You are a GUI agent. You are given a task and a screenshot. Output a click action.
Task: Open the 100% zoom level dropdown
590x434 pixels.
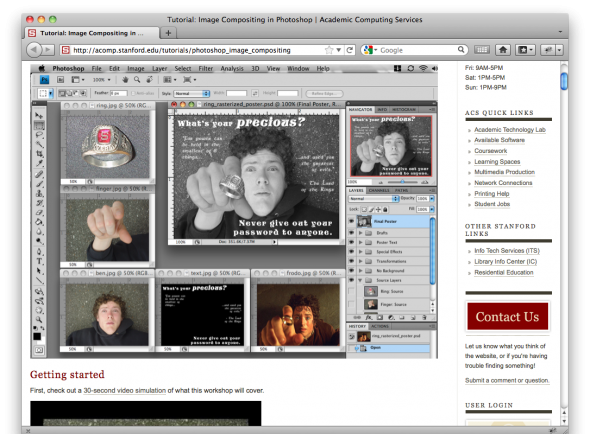click(x=102, y=79)
